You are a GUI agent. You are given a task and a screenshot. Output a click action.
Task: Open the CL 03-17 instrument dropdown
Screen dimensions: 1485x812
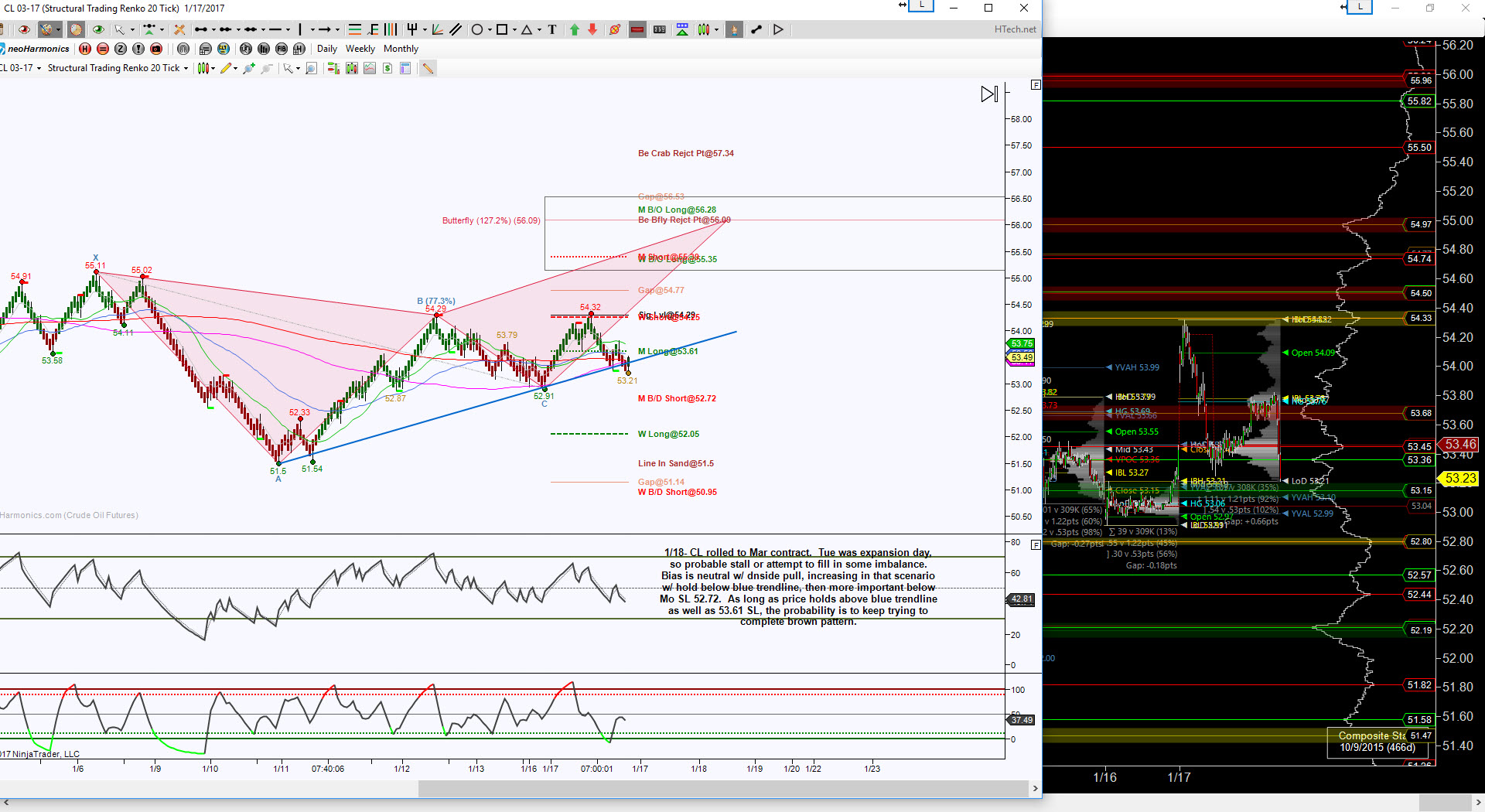(22, 68)
